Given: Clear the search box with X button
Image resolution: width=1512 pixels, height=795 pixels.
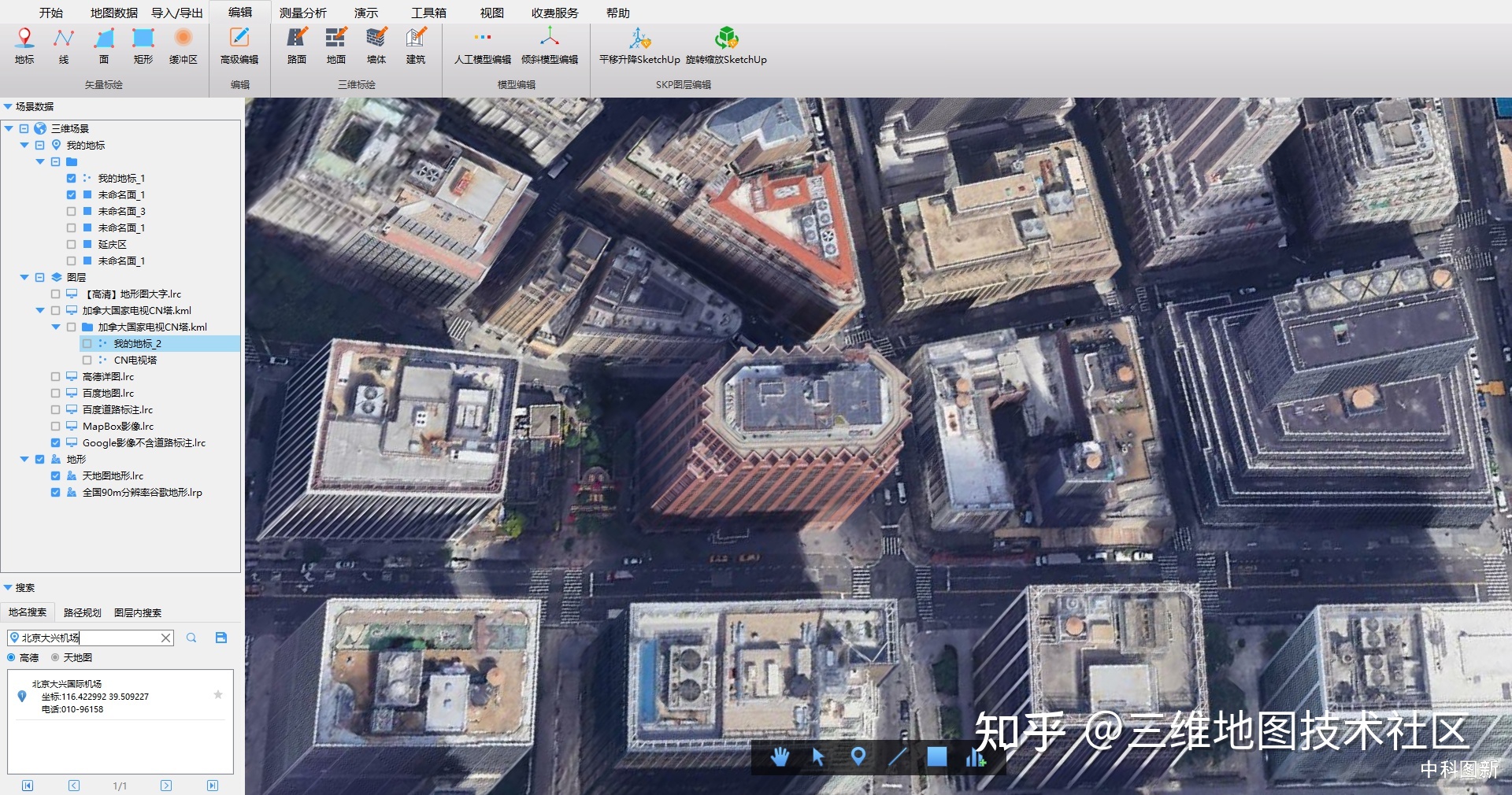Looking at the screenshot, I should click(x=166, y=638).
